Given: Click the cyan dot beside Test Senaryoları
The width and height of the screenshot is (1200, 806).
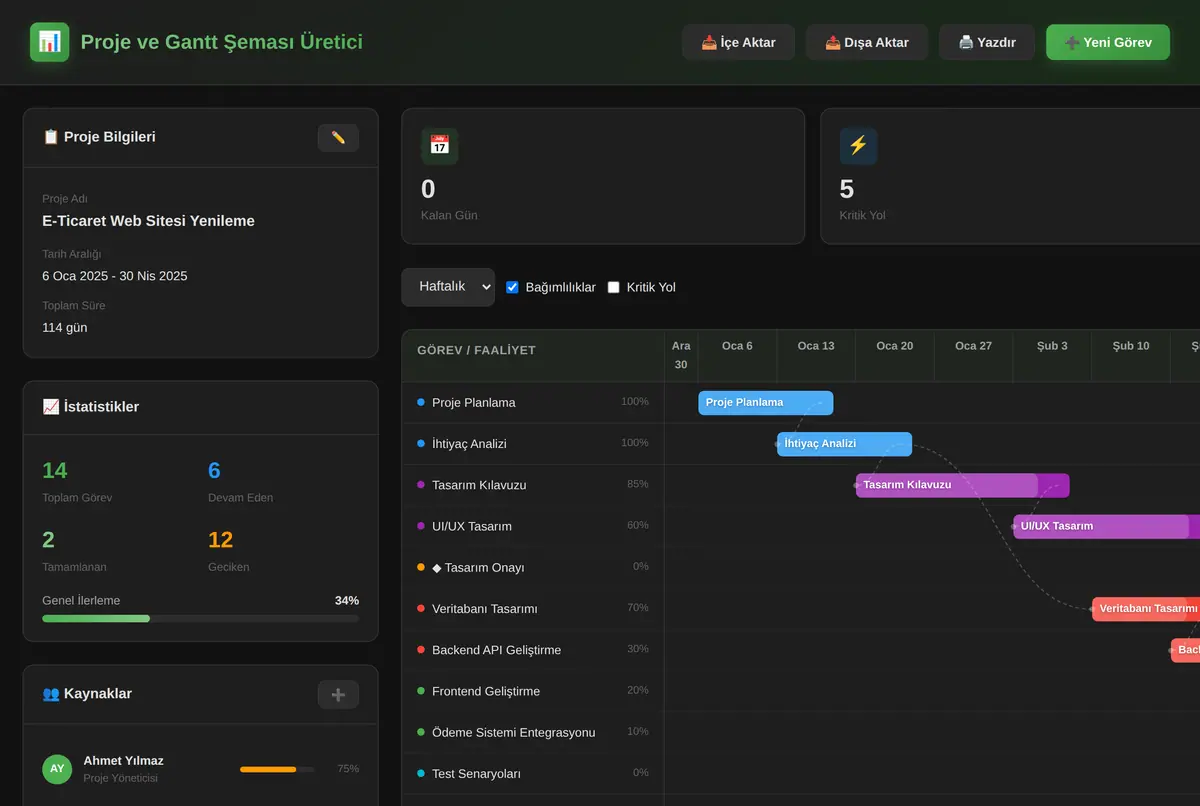Looking at the screenshot, I should coord(421,773).
